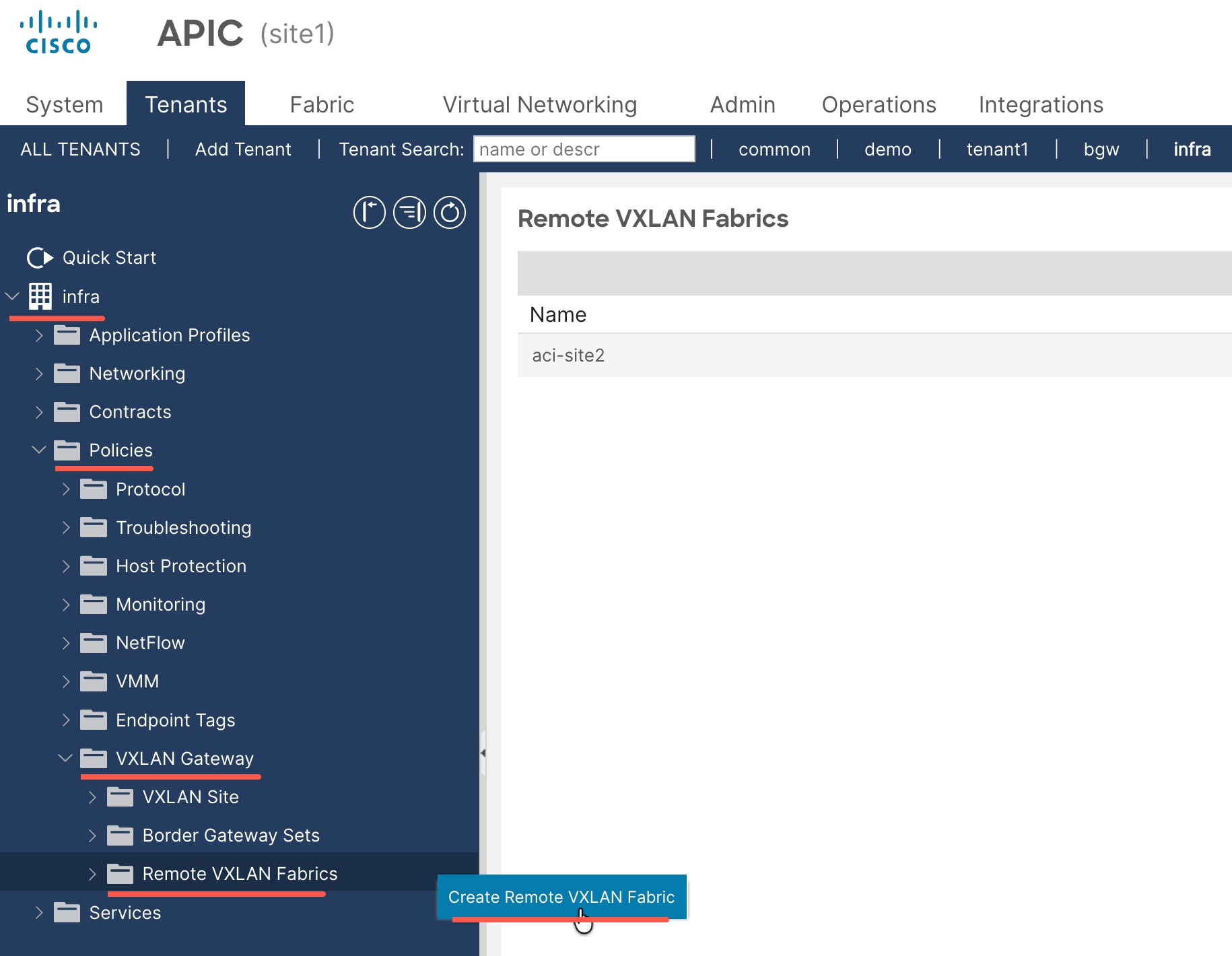Expand the Application Profiles node

pos(39,335)
